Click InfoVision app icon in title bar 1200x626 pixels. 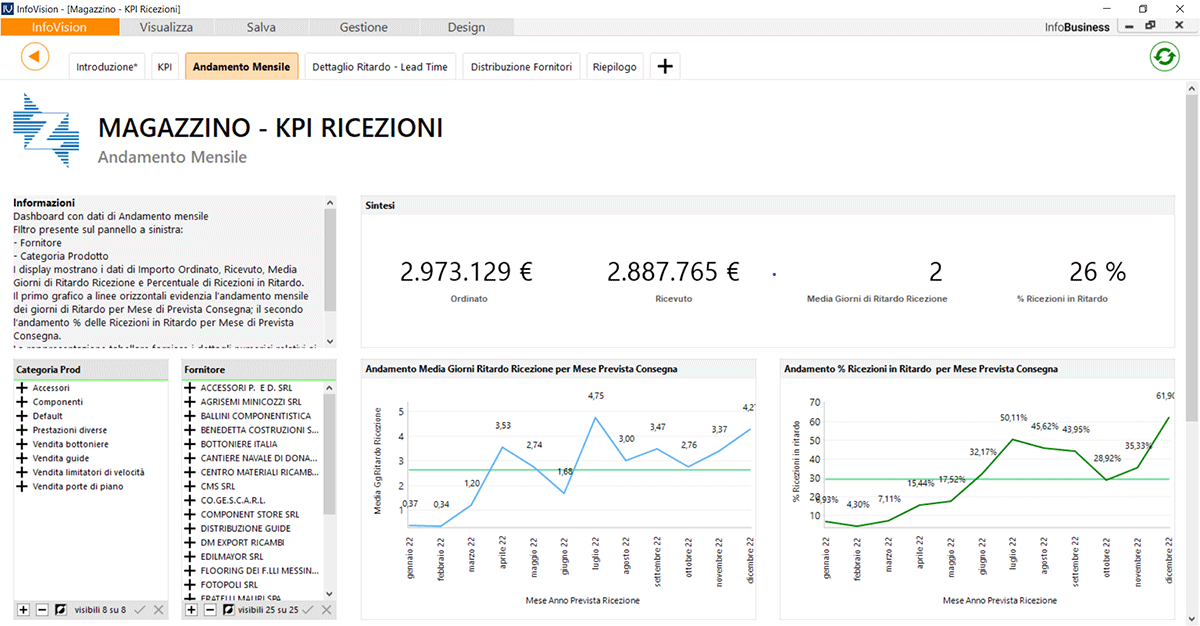click(8, 8)
